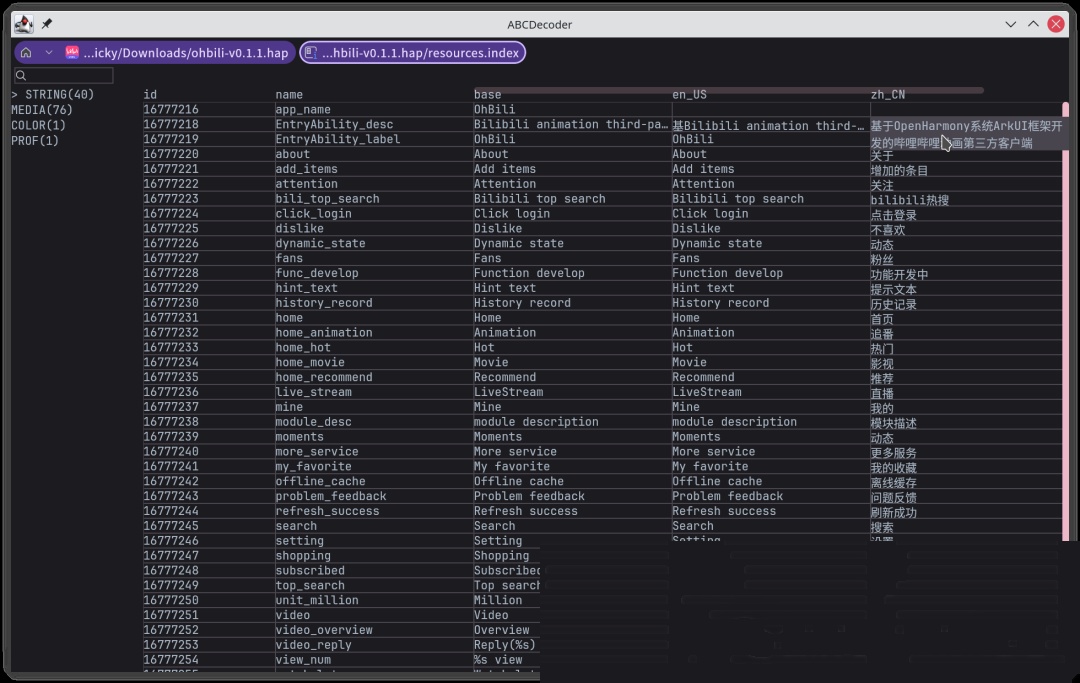
Task: Click the subscribed name cell
Action: pyautogui.click(x=310, y=571)
